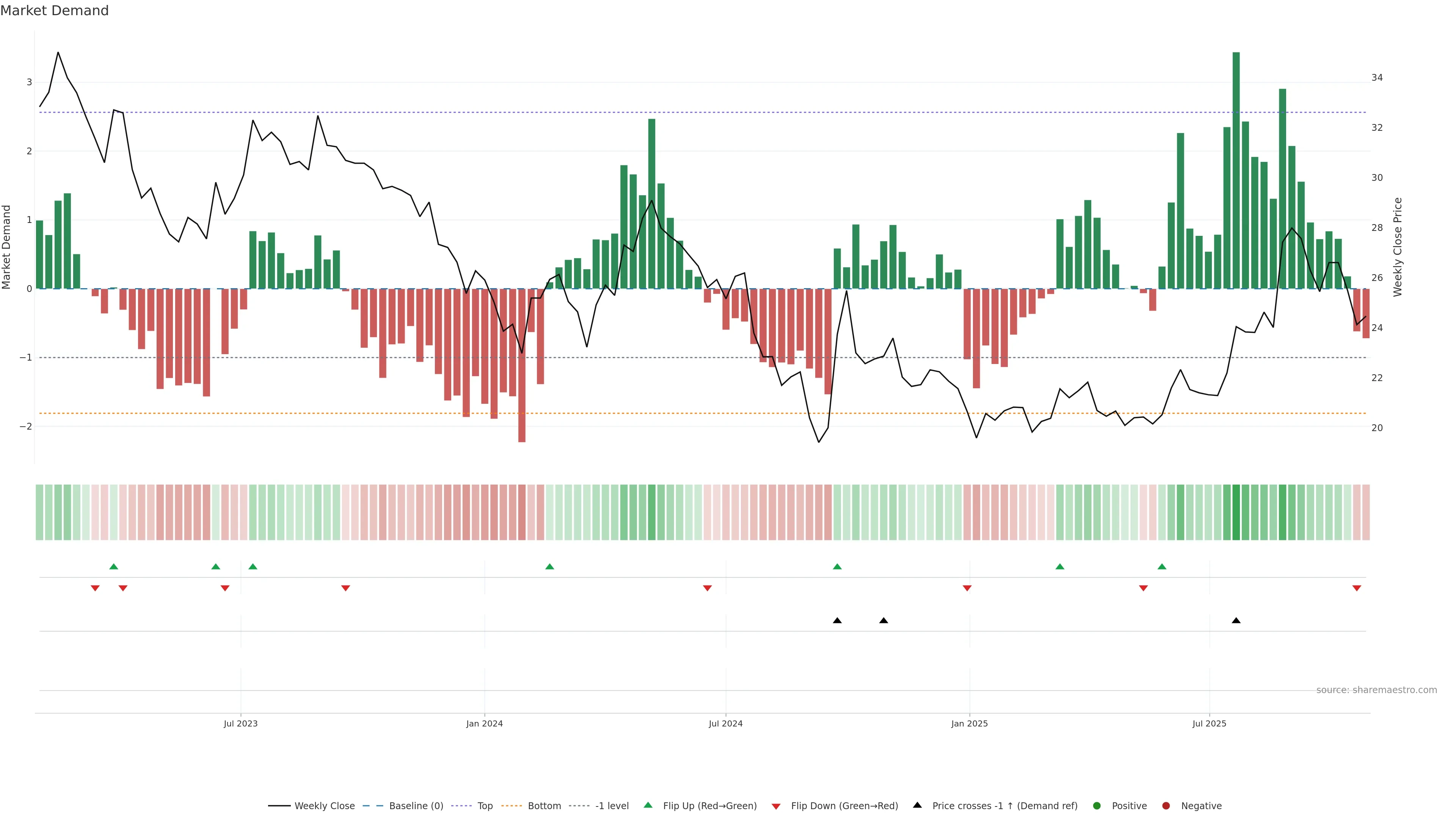Image resolution: width=1456 pixels, height=819 pixels.
Task: Toggle the -1 level legend item
Action: (x=612, y=806)
